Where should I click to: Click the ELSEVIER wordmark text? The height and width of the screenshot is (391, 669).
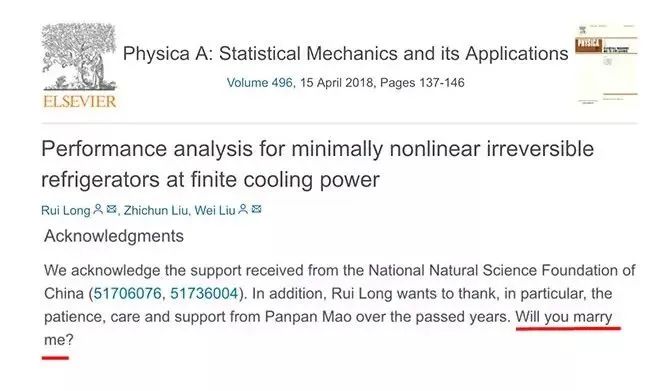(79, 102)
